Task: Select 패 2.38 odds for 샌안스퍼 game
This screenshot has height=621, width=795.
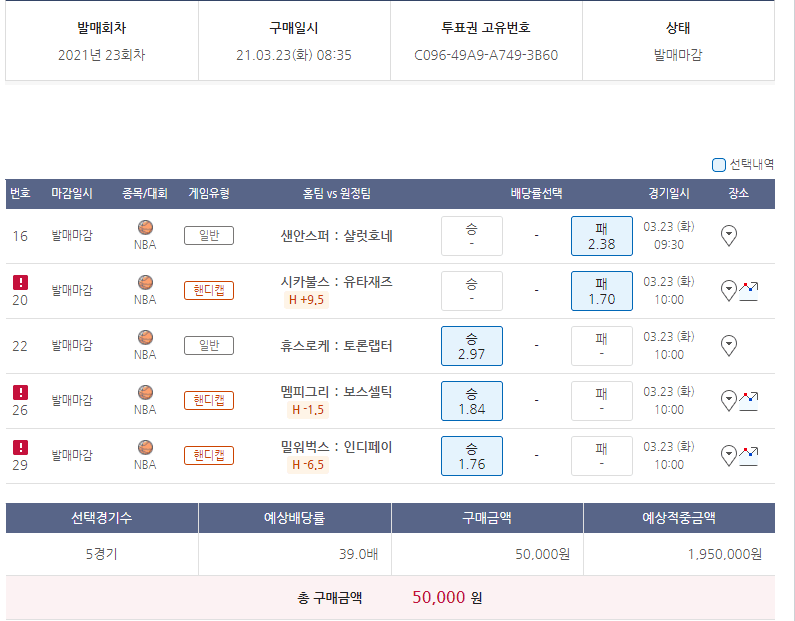Action: (601, 236)
